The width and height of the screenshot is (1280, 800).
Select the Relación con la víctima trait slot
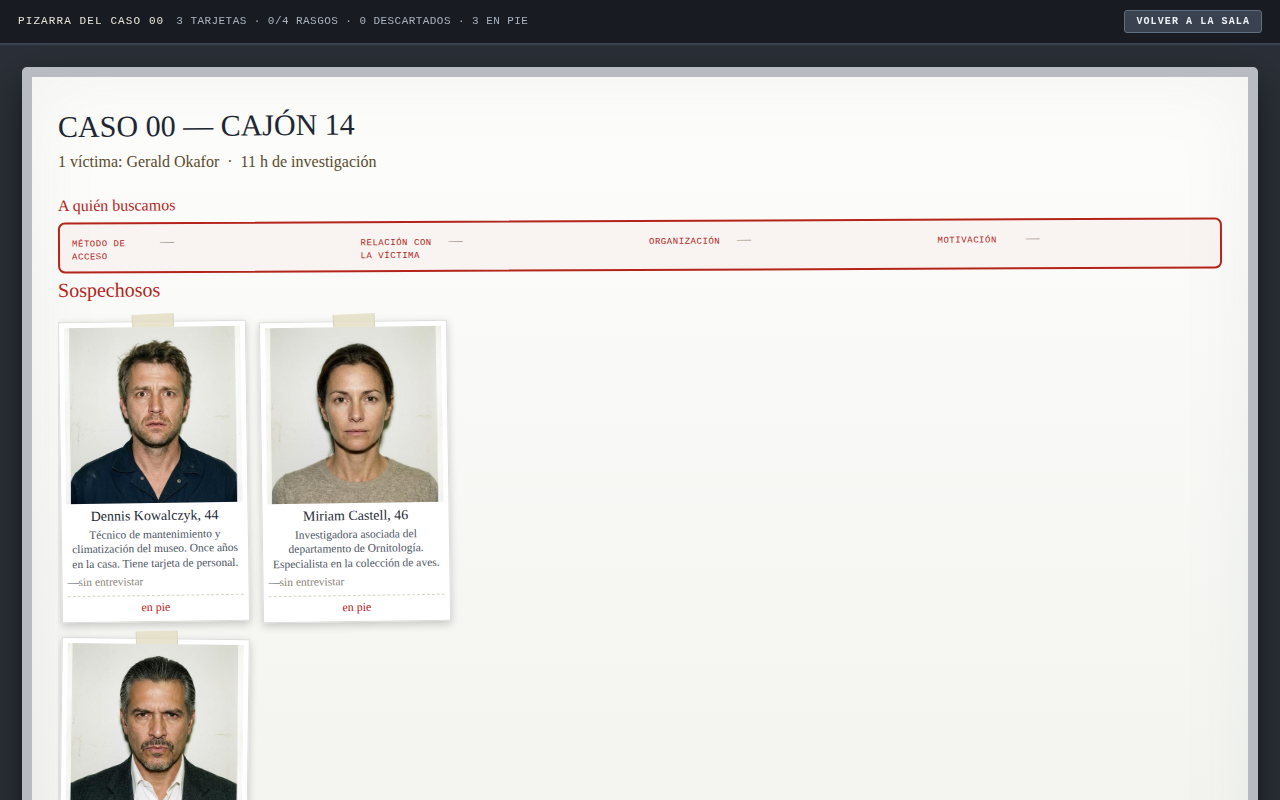pyautogui.click(x=493, y=248)
